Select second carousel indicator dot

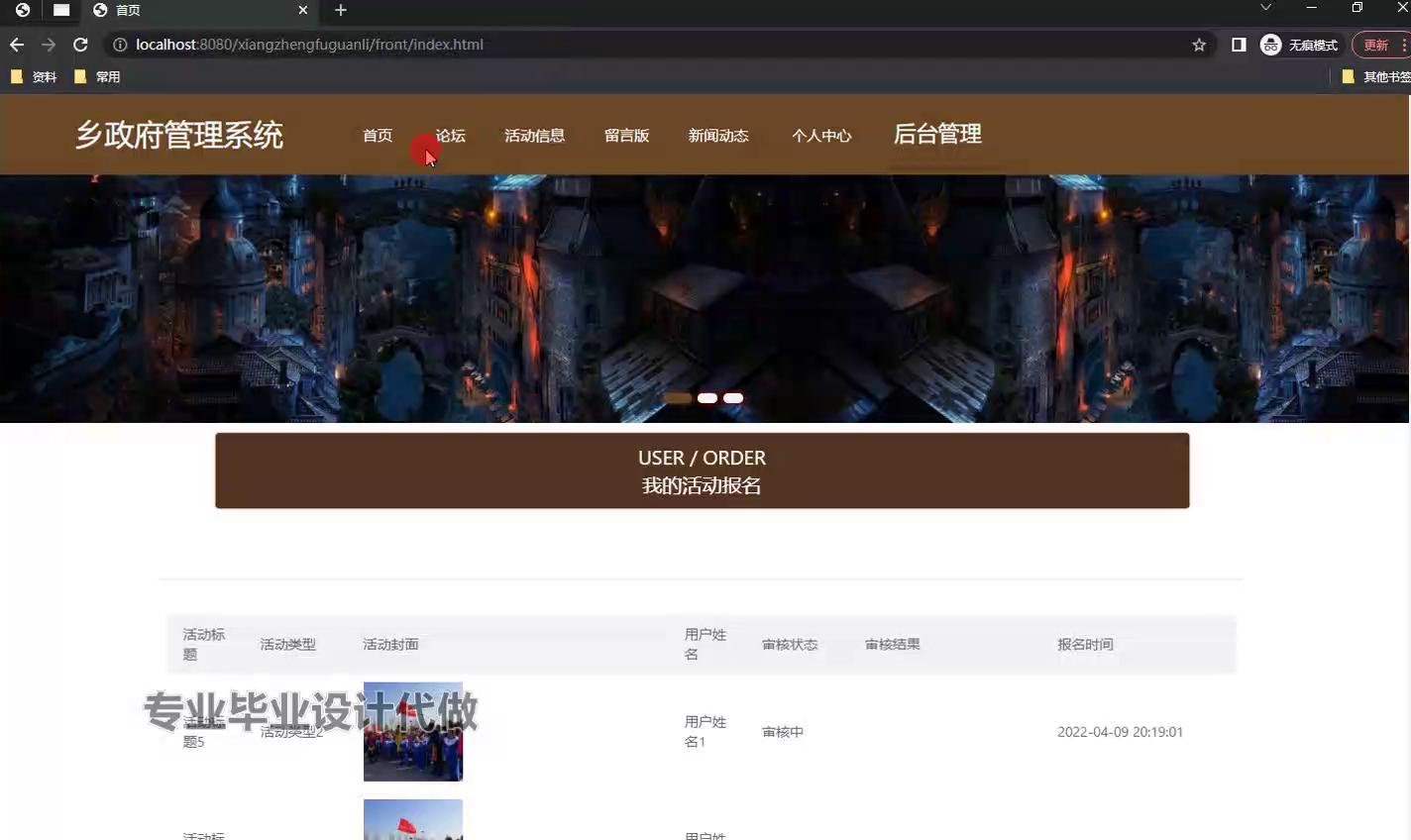tap(707, 398)
